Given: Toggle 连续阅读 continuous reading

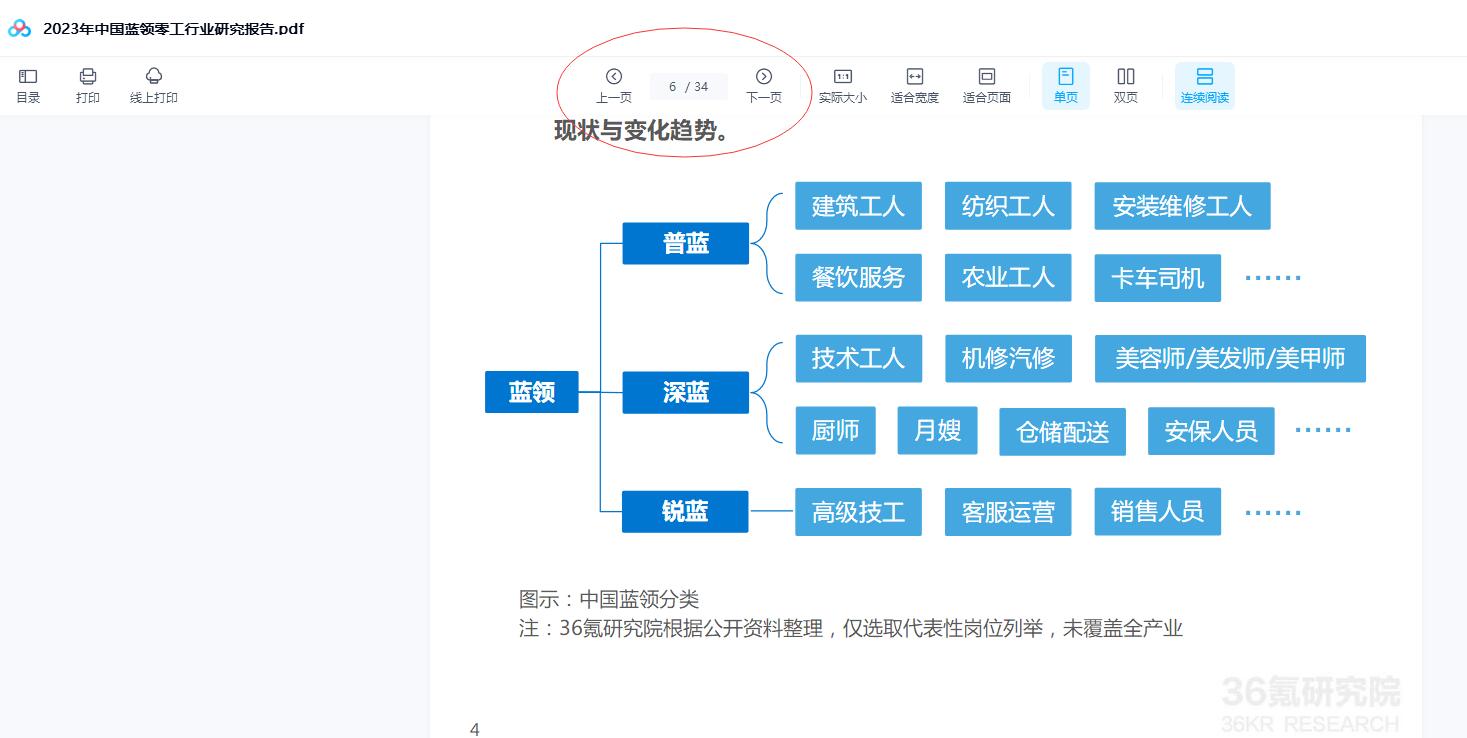Looking at the screenshot, I should (x=1204, y=85).
